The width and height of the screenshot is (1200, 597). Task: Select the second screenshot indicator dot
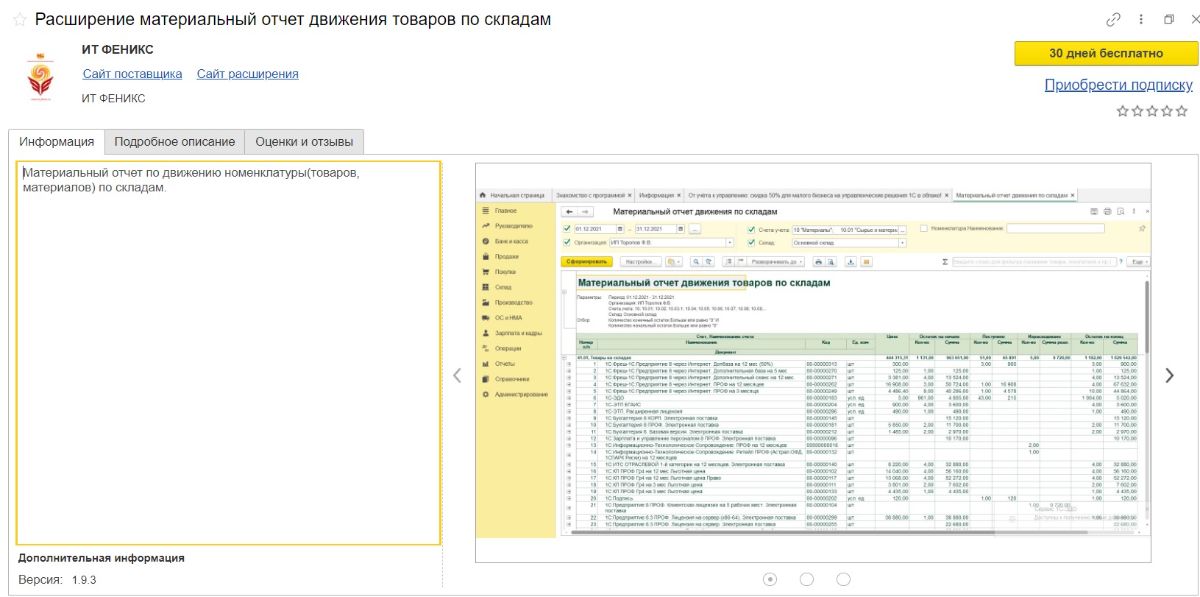[807, 579]
